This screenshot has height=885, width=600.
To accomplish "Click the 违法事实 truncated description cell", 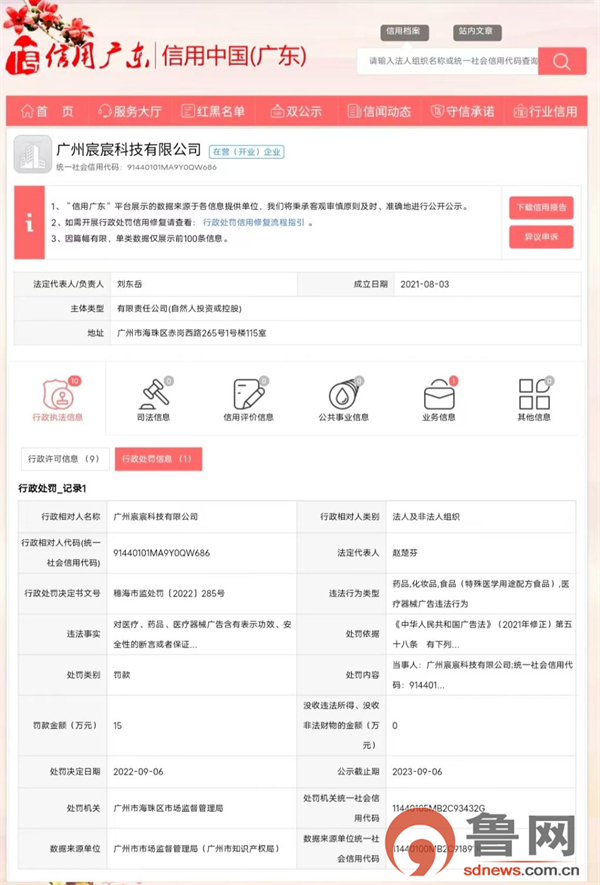I will tap(202, 634).
